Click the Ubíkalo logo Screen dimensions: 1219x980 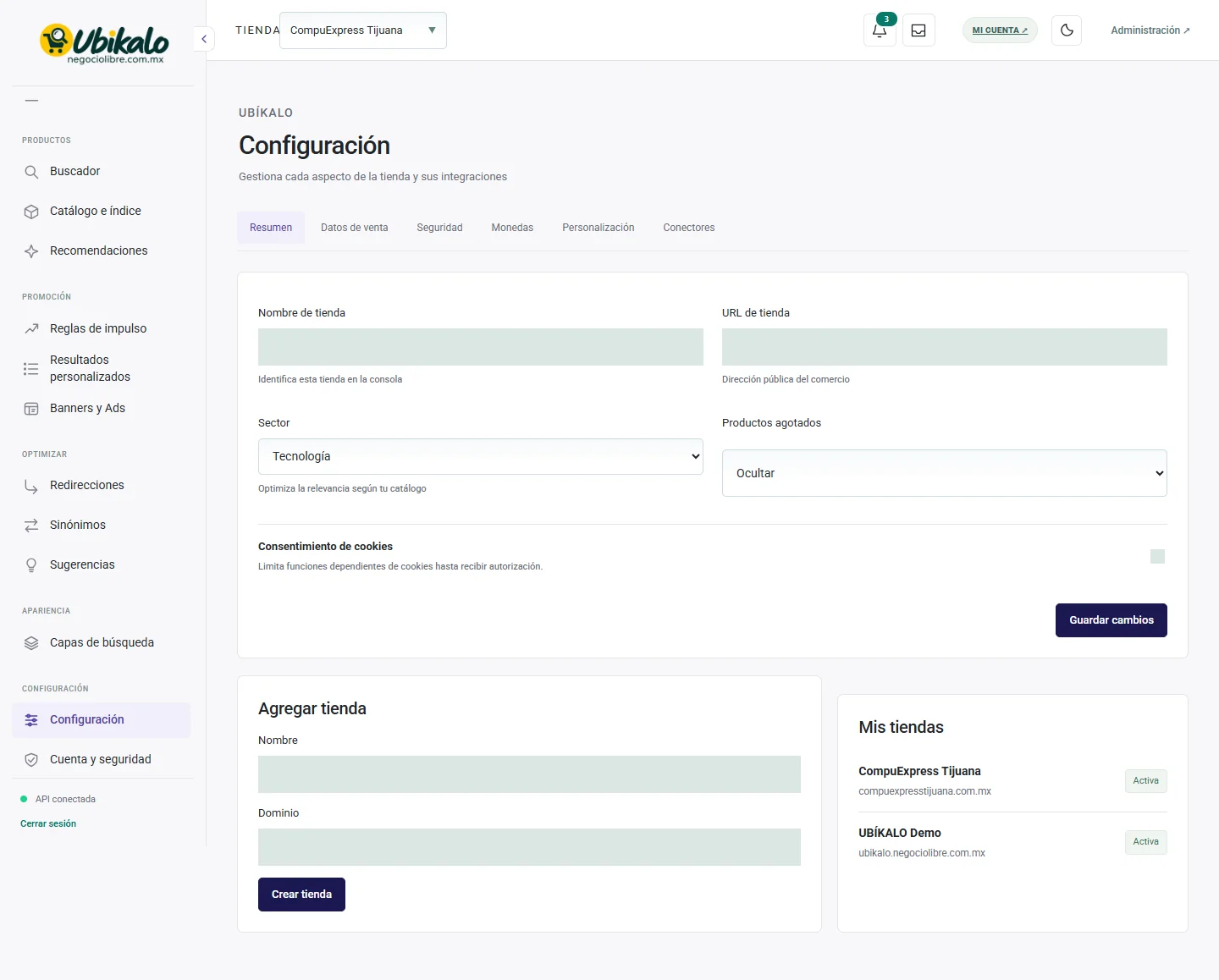103,43
